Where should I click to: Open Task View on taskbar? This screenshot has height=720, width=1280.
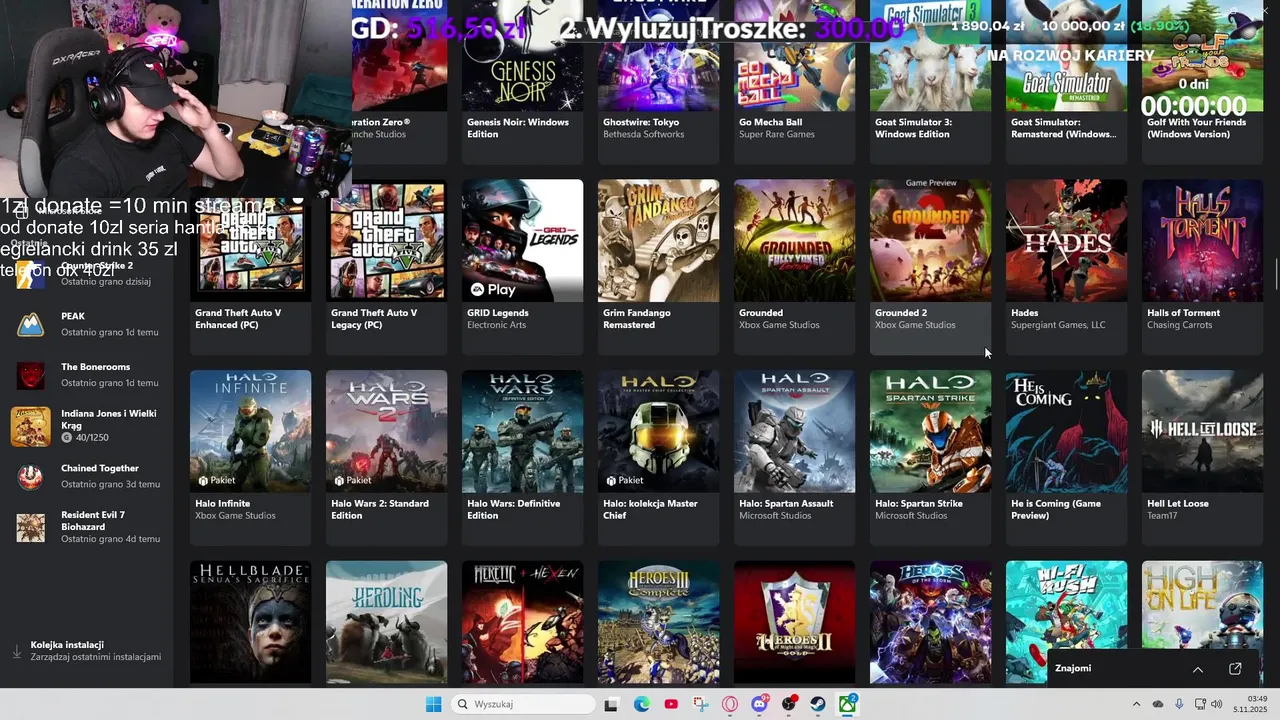(x=611, y=704)
